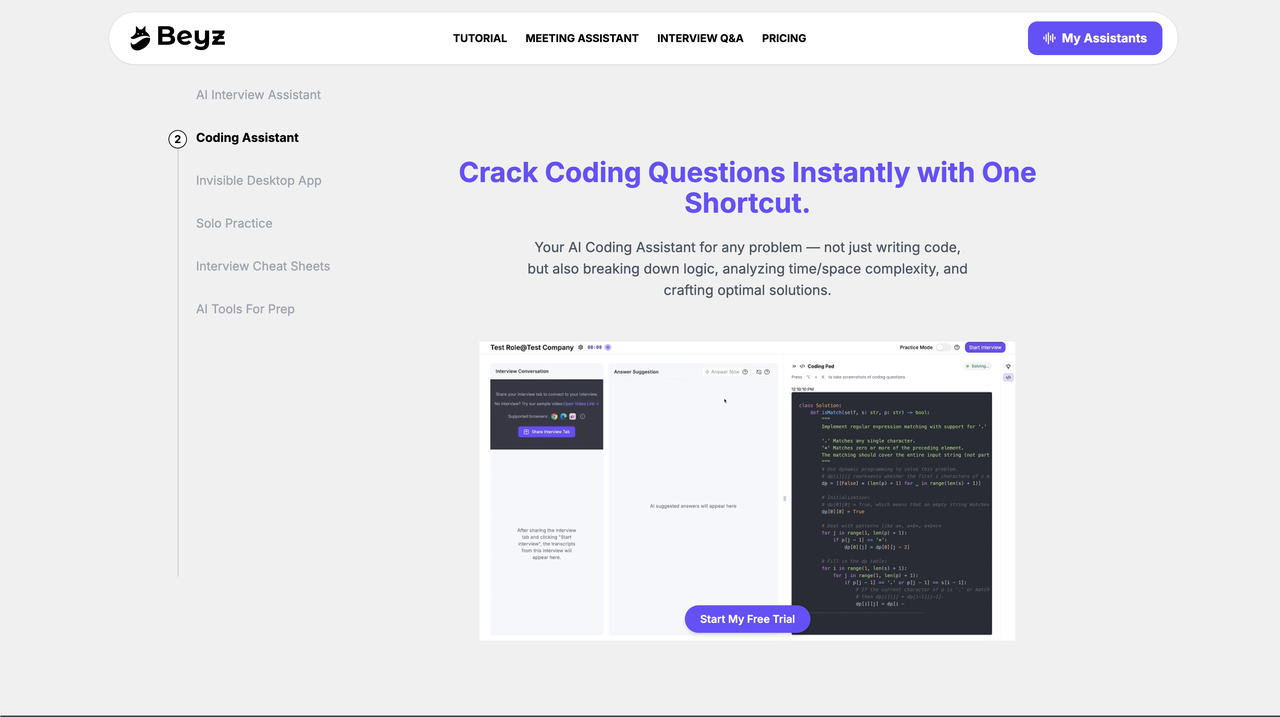1280x717 pixels.
Task: Open the Tutorial menu item
Action: coord(480,38)
